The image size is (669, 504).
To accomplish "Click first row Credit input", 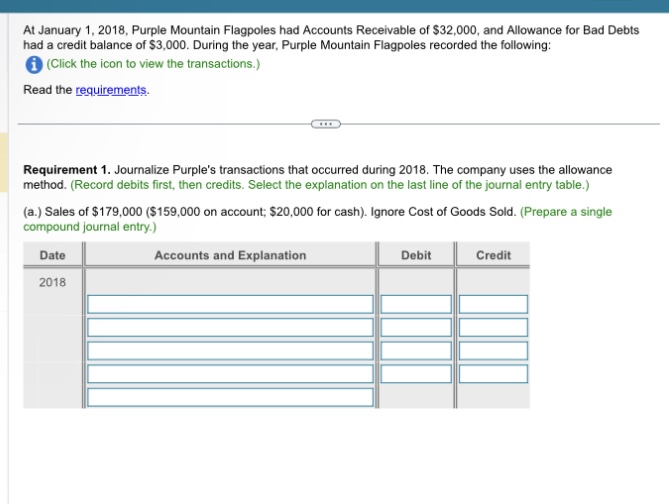I will 493,304.
